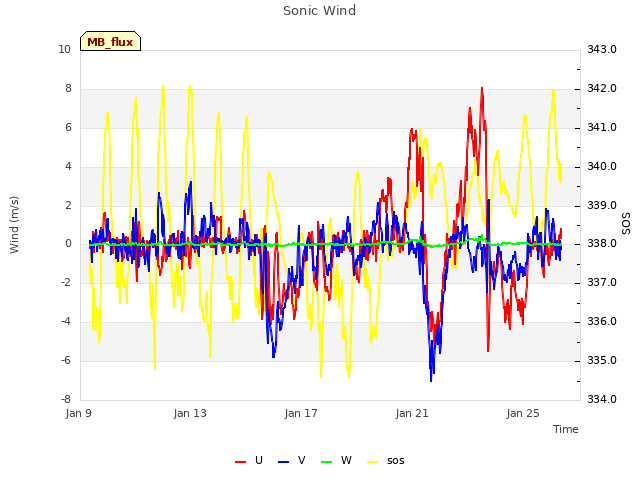Screen dimensions: 640x480
Task: Toggle the U series legend entry
Action: pos(249,460)
